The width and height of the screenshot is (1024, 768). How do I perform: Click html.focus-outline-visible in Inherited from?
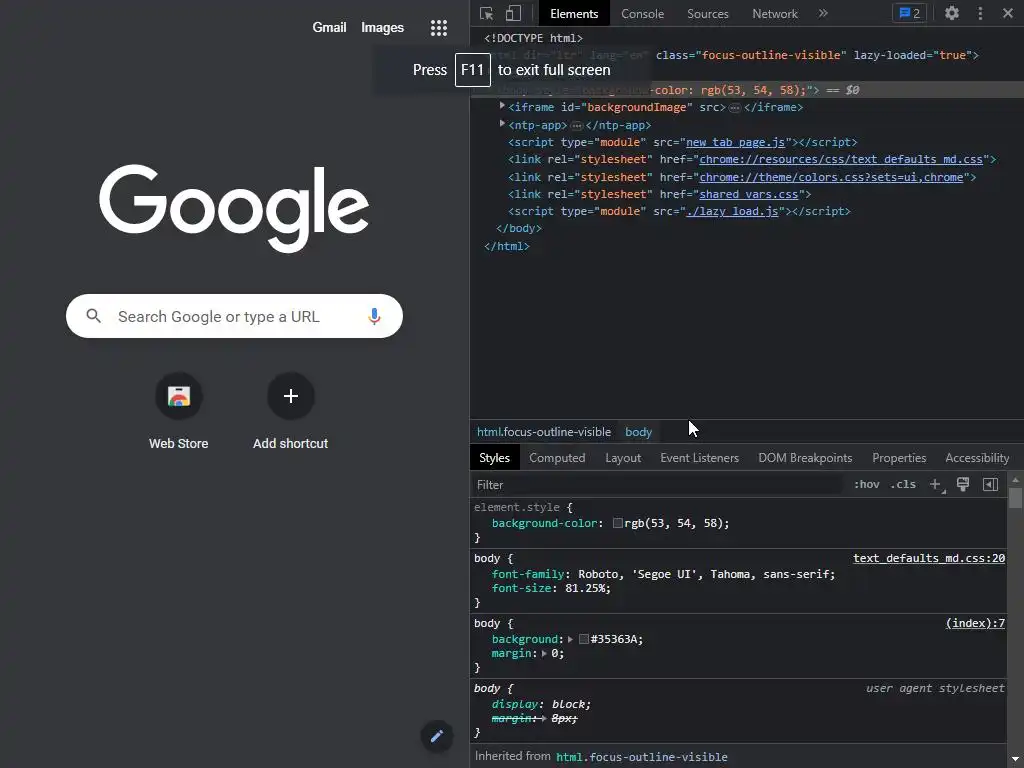click(x=641, y=757)
